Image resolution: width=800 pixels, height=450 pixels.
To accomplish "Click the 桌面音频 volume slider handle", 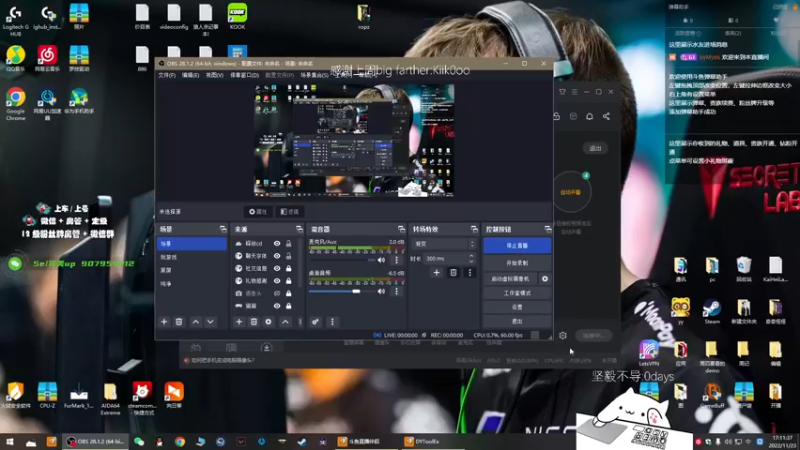I will click(x=356, y=291).
